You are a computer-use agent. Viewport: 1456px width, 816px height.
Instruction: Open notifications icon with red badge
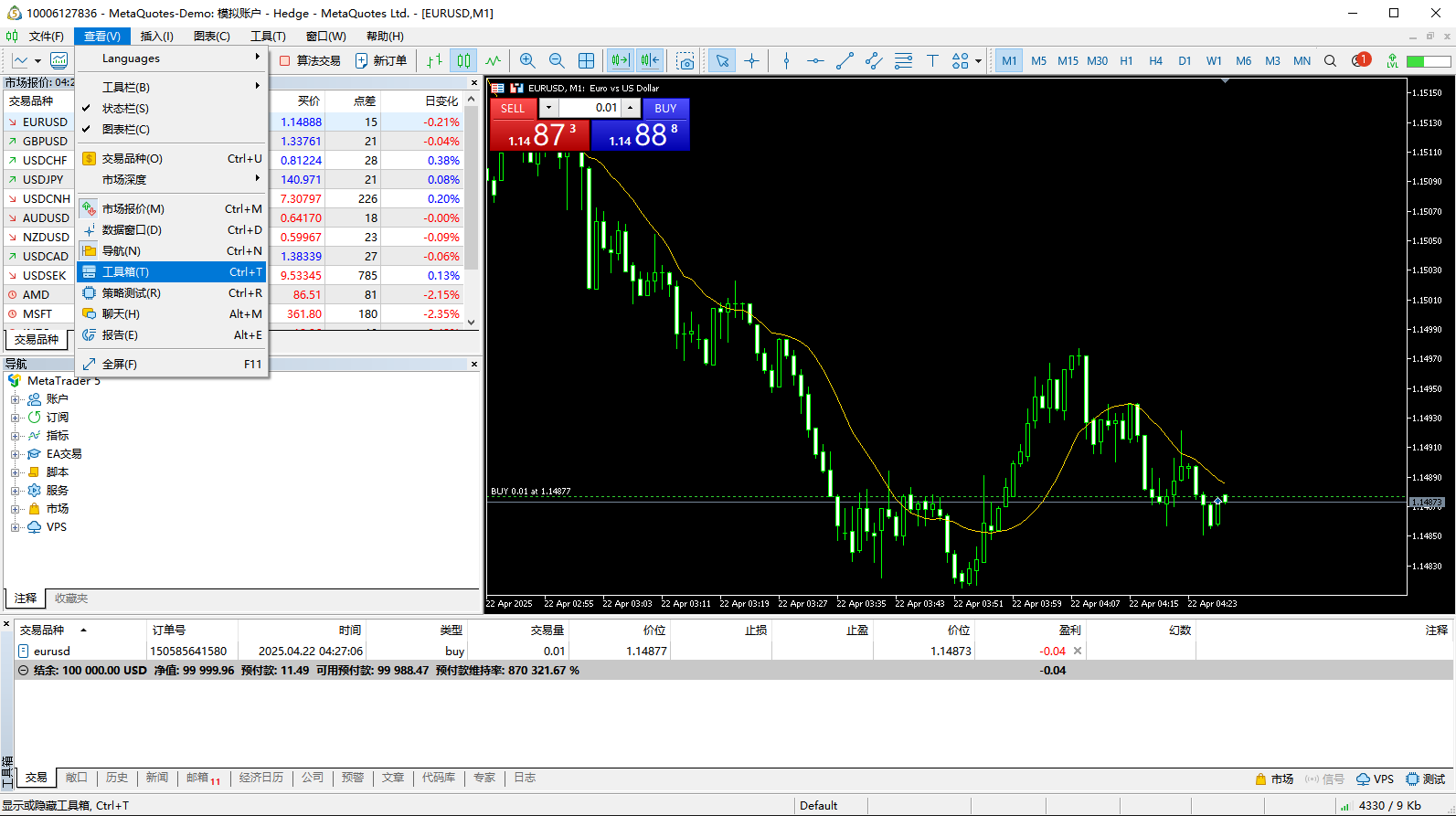pos(1361,60)
